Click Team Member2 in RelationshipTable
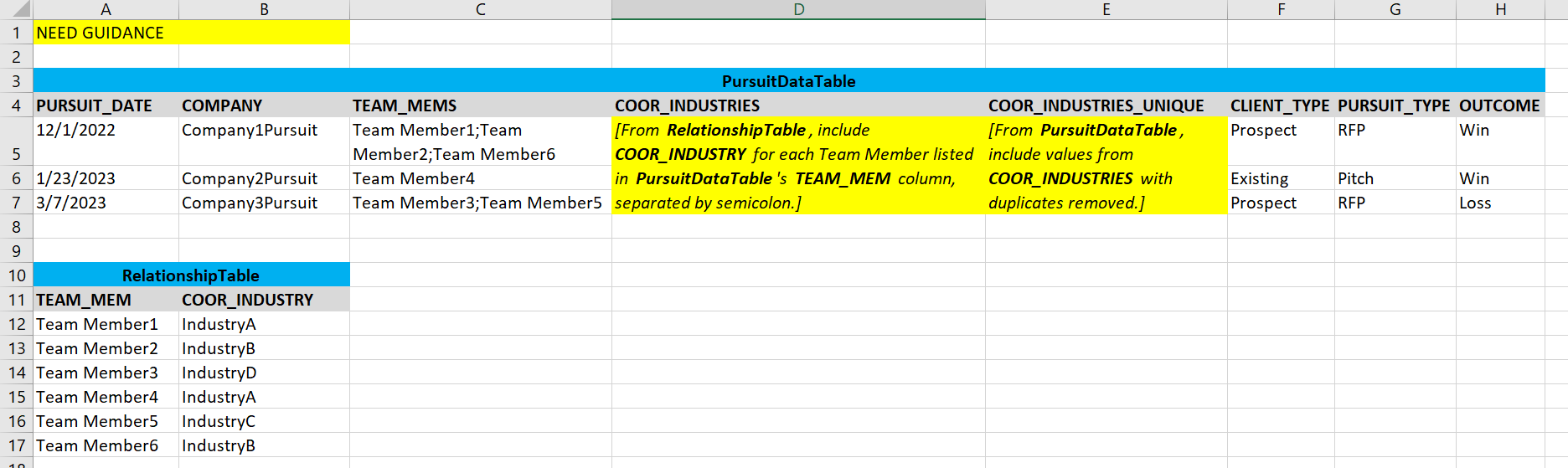This screenshot has width=1568, height=468. point(106,348)
